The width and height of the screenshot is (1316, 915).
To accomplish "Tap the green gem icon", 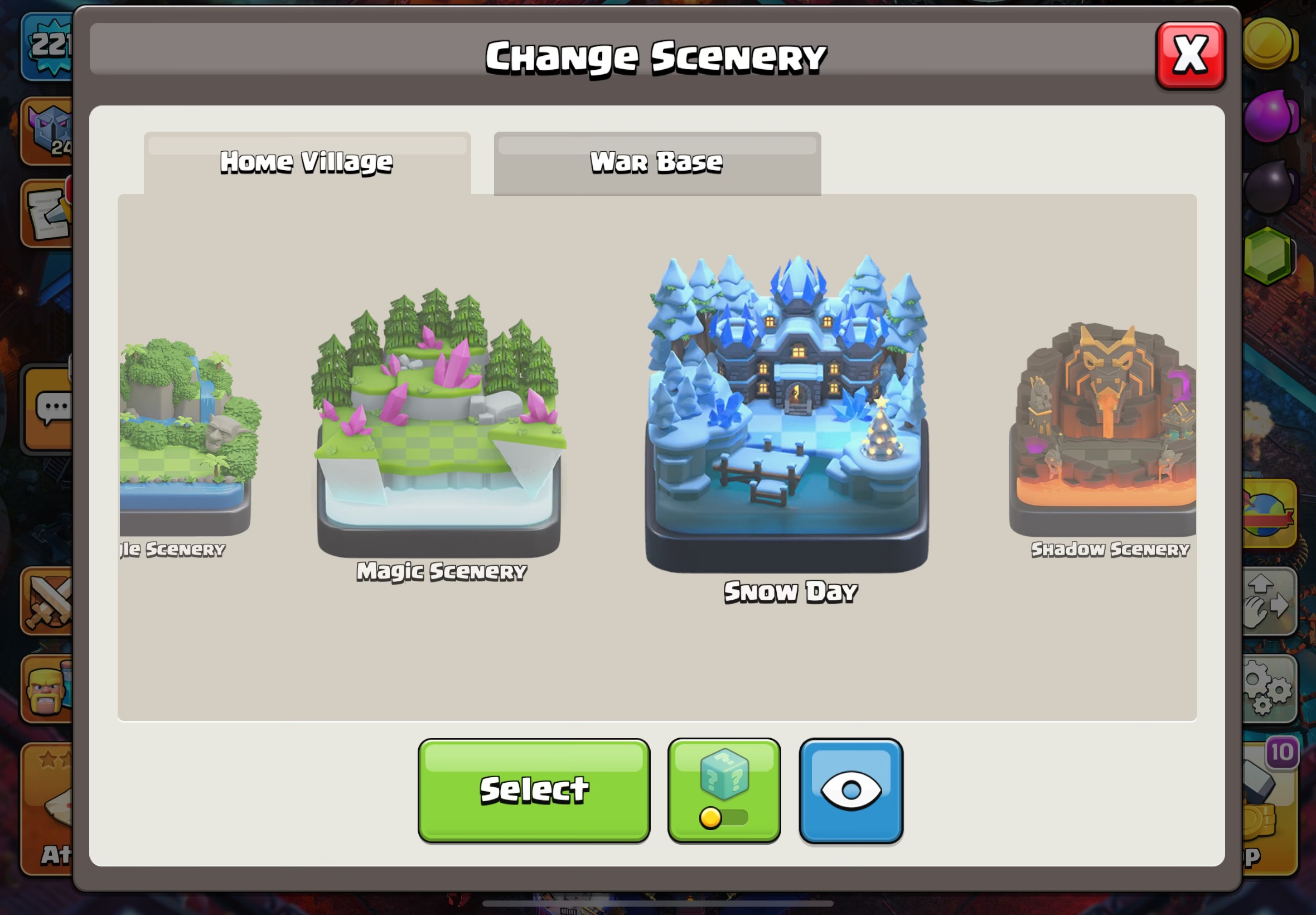I will (x=1269, y=256).
